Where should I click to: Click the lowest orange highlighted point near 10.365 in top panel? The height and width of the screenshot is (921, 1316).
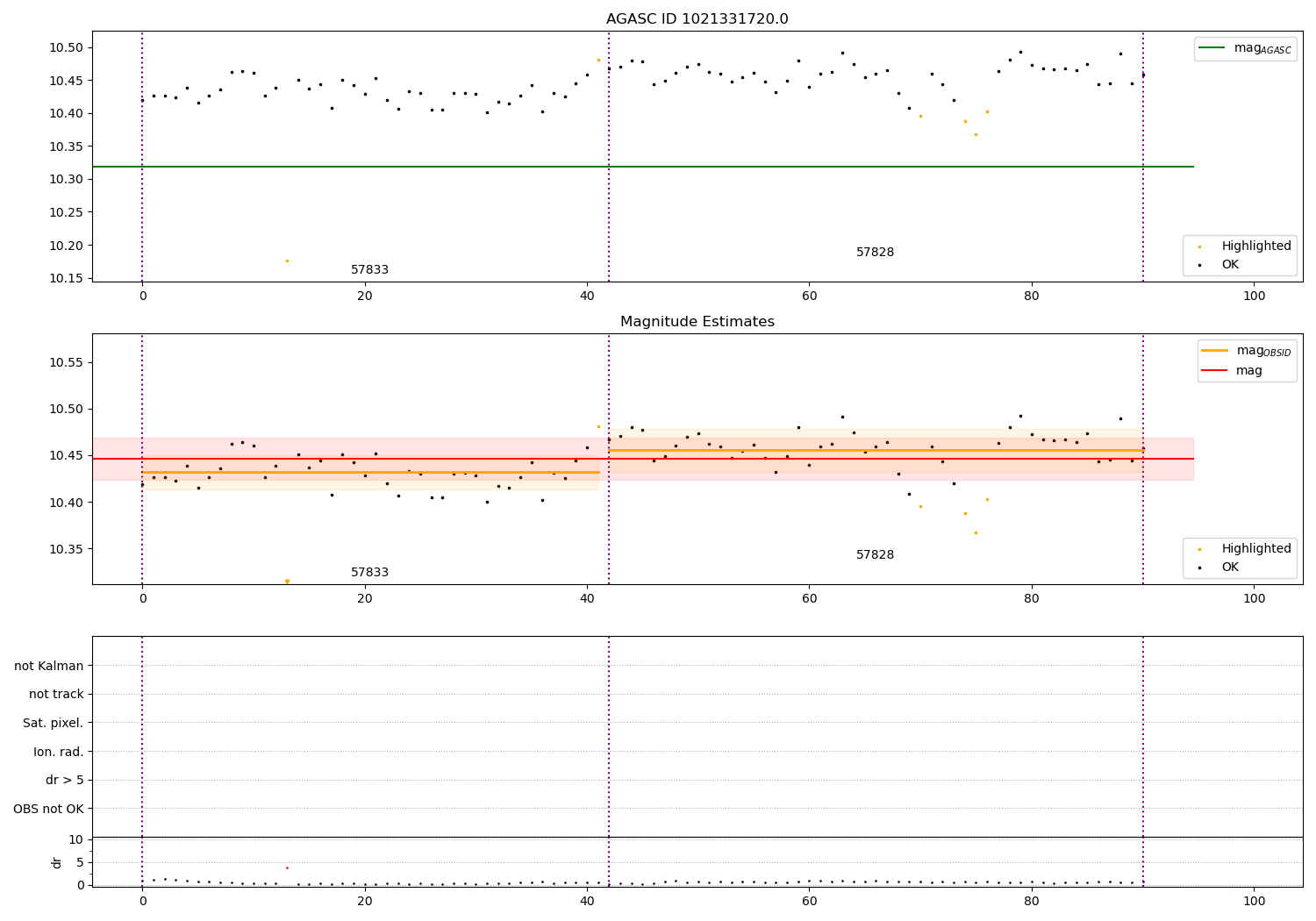click(976, 134)
